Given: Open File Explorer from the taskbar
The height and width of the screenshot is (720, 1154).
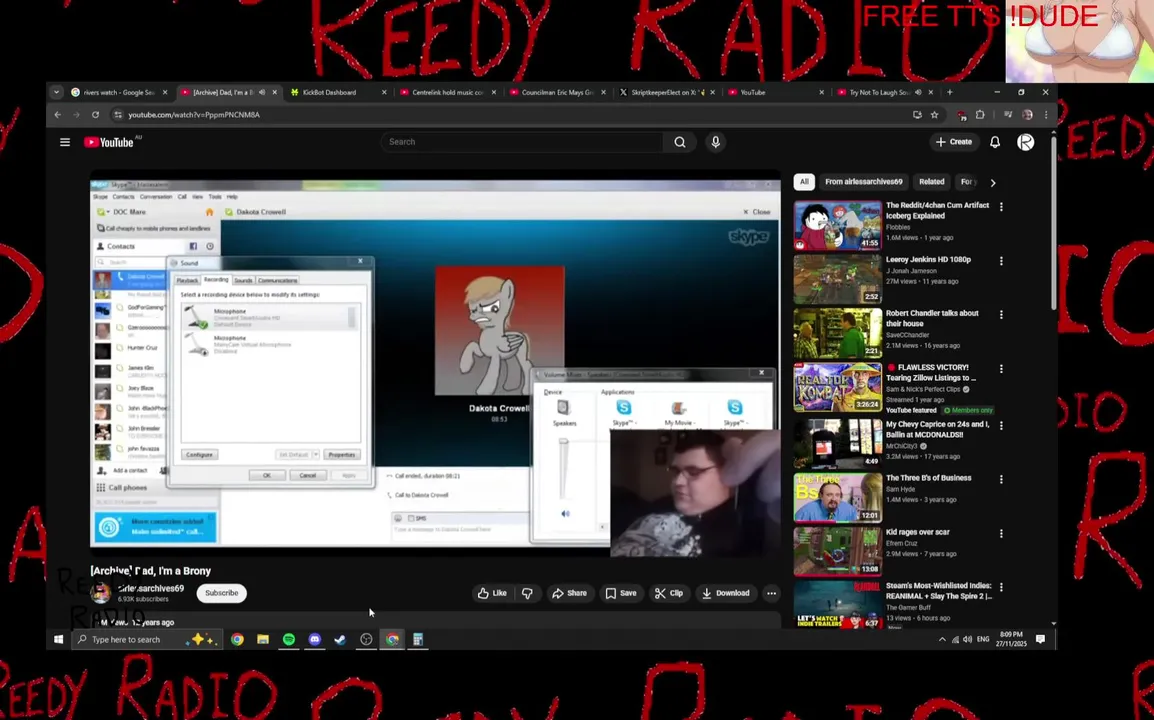Looking at the screenshot, I should tap(263, 639).
